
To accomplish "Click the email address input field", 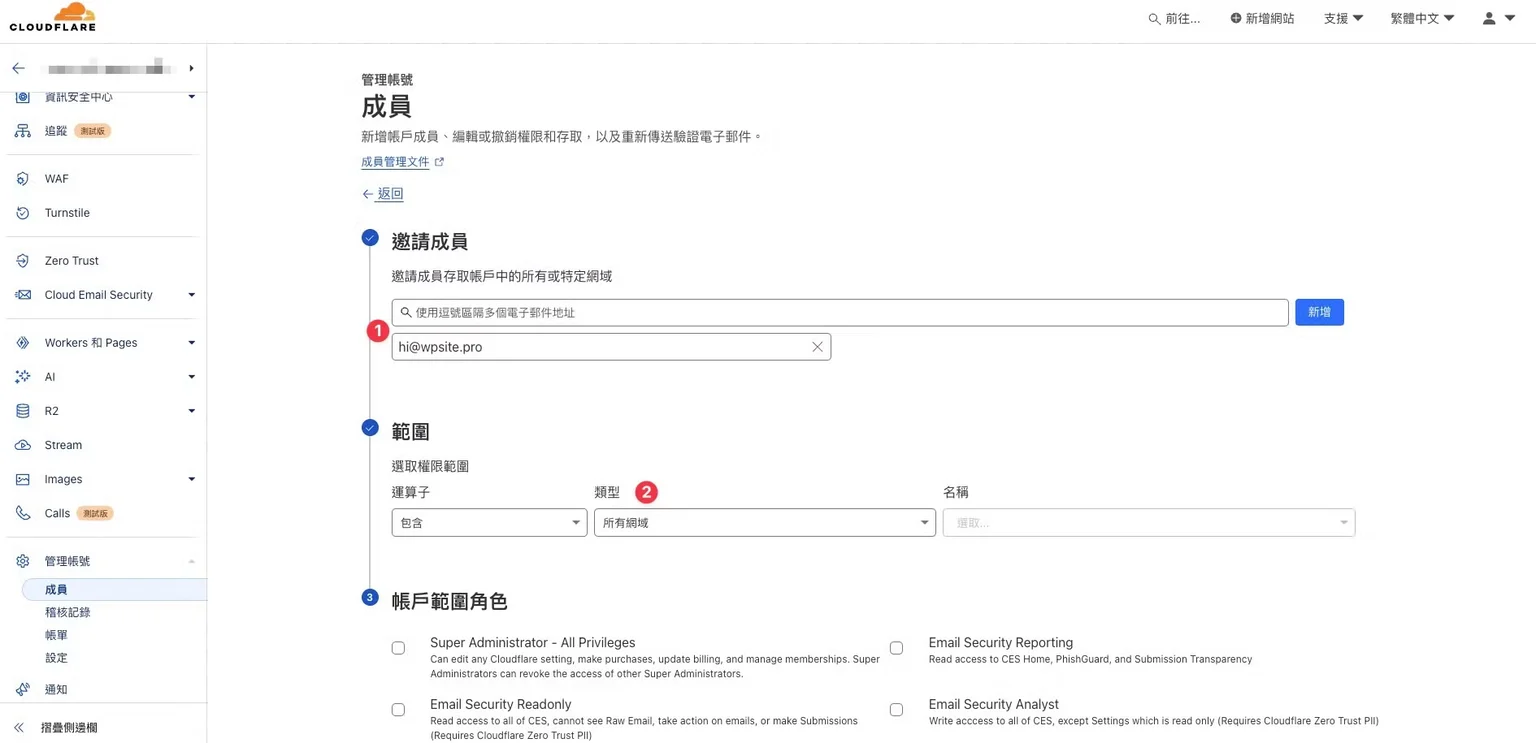I will pos(840,313).
